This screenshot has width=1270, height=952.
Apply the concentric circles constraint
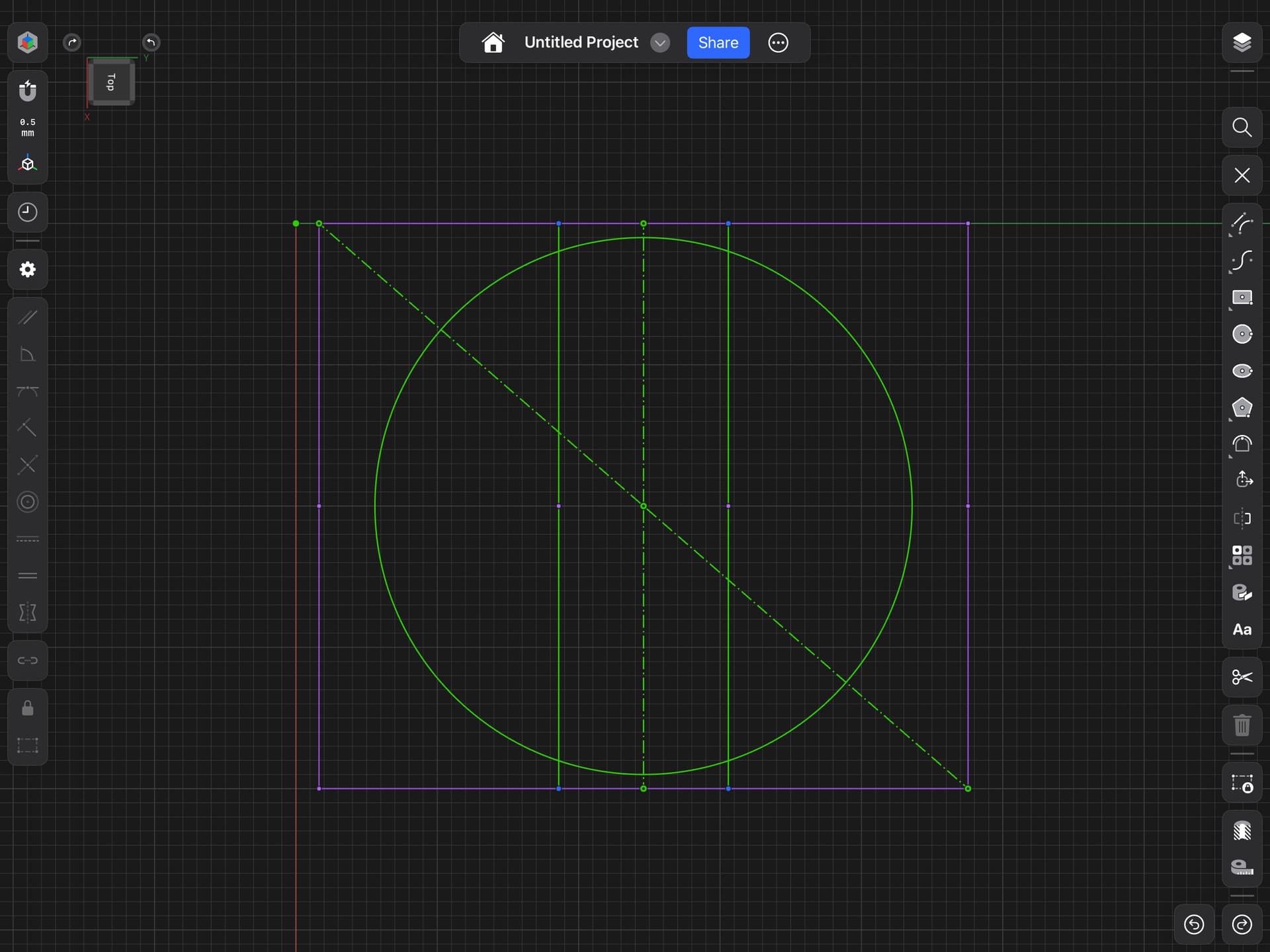[27, 502]
